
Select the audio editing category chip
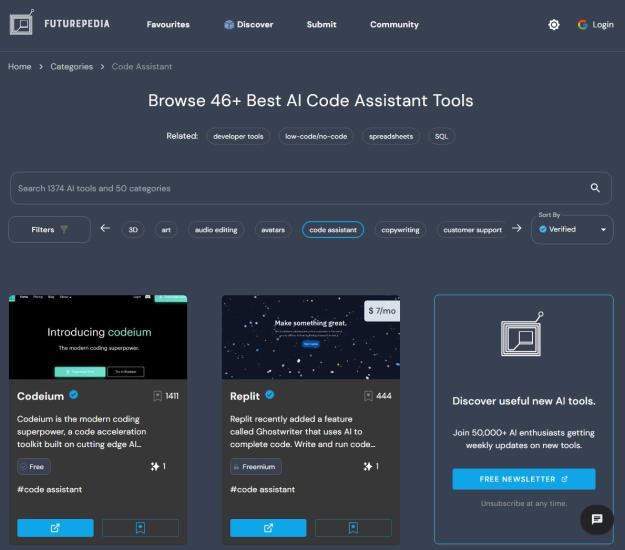pyautogui.click(x=216, y=230)
